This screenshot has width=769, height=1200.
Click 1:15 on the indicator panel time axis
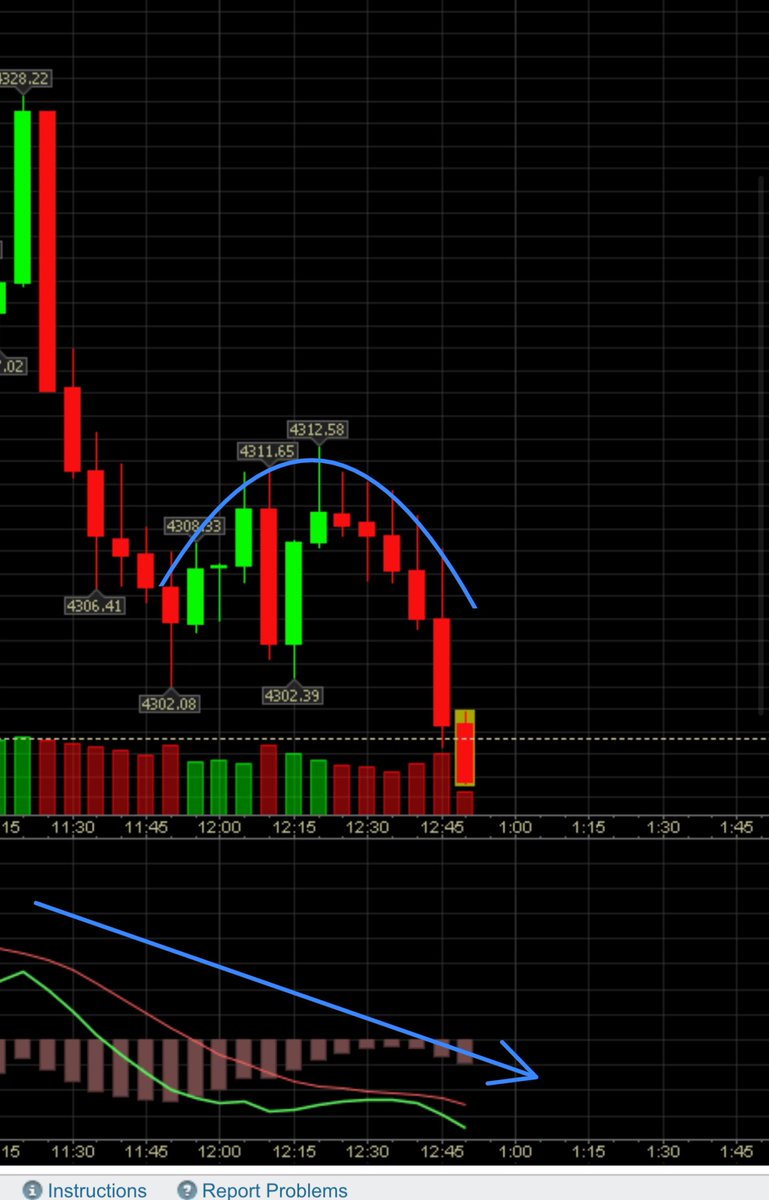588,1151
